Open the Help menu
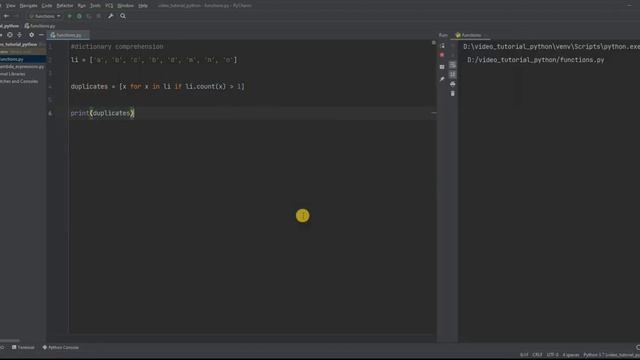 tap(143, 6)
